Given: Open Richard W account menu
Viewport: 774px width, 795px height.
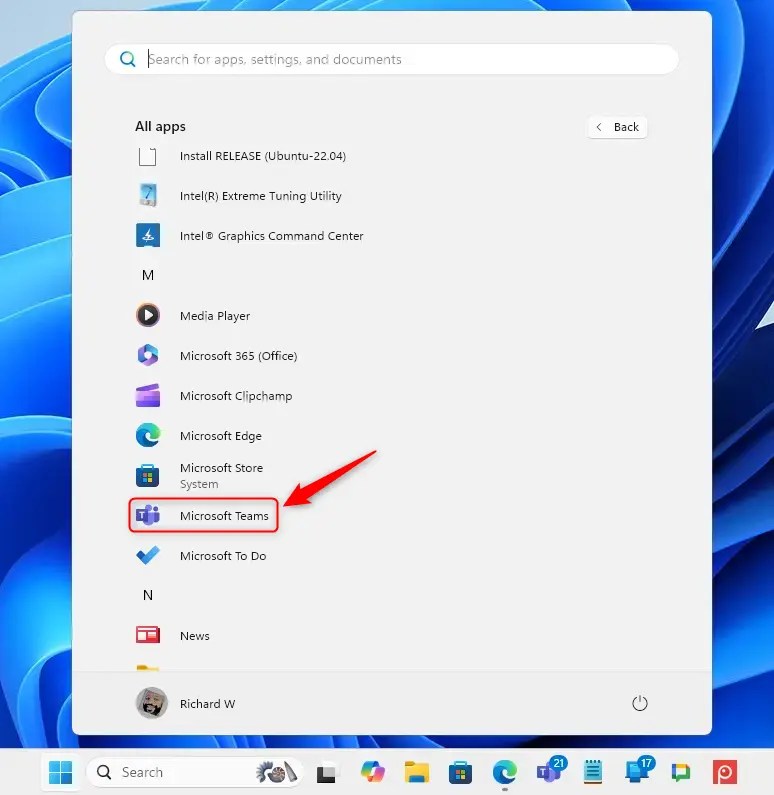Looking at the screenshot, I should point(186,703).
